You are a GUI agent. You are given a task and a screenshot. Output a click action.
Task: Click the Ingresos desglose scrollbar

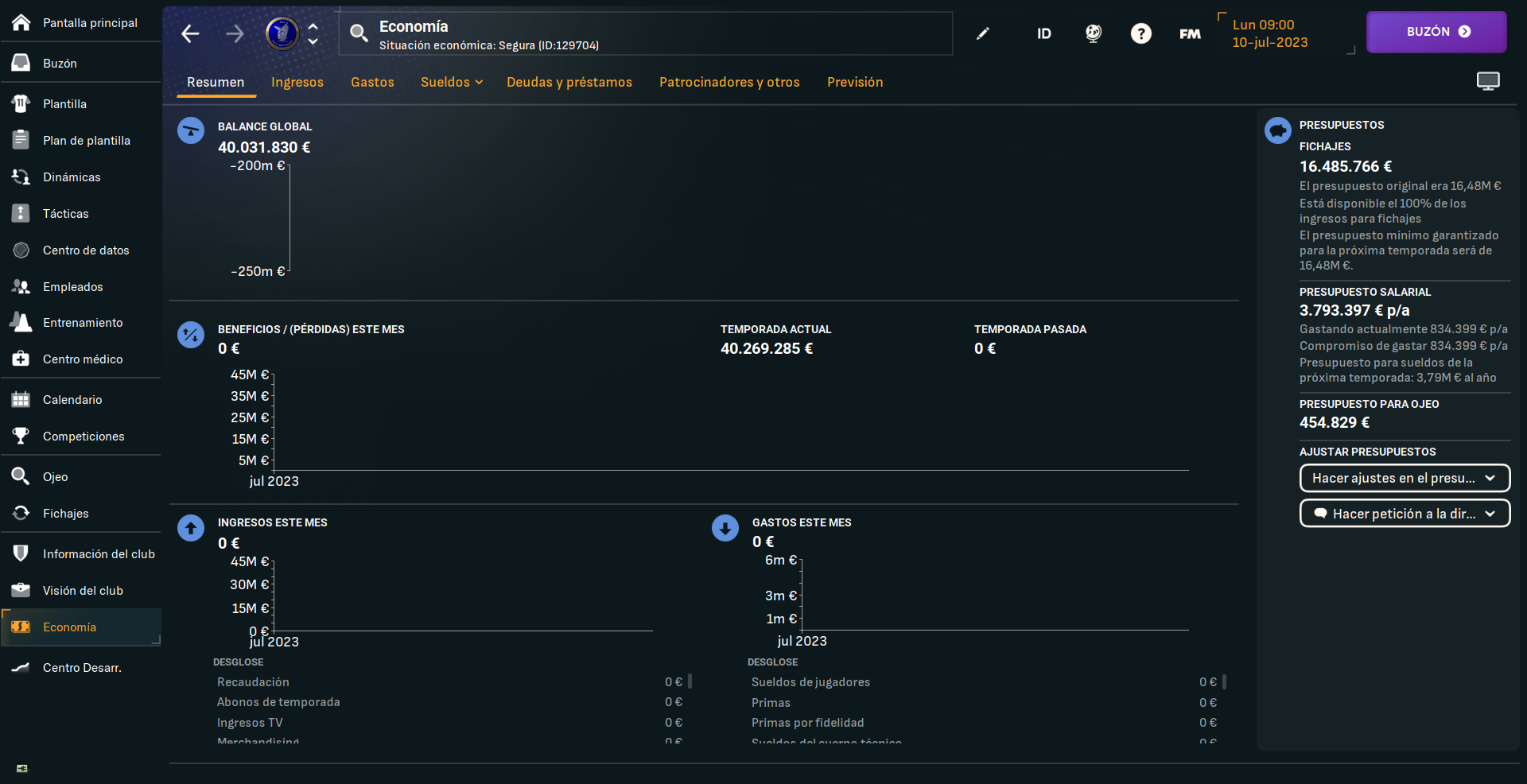point(690,681)
